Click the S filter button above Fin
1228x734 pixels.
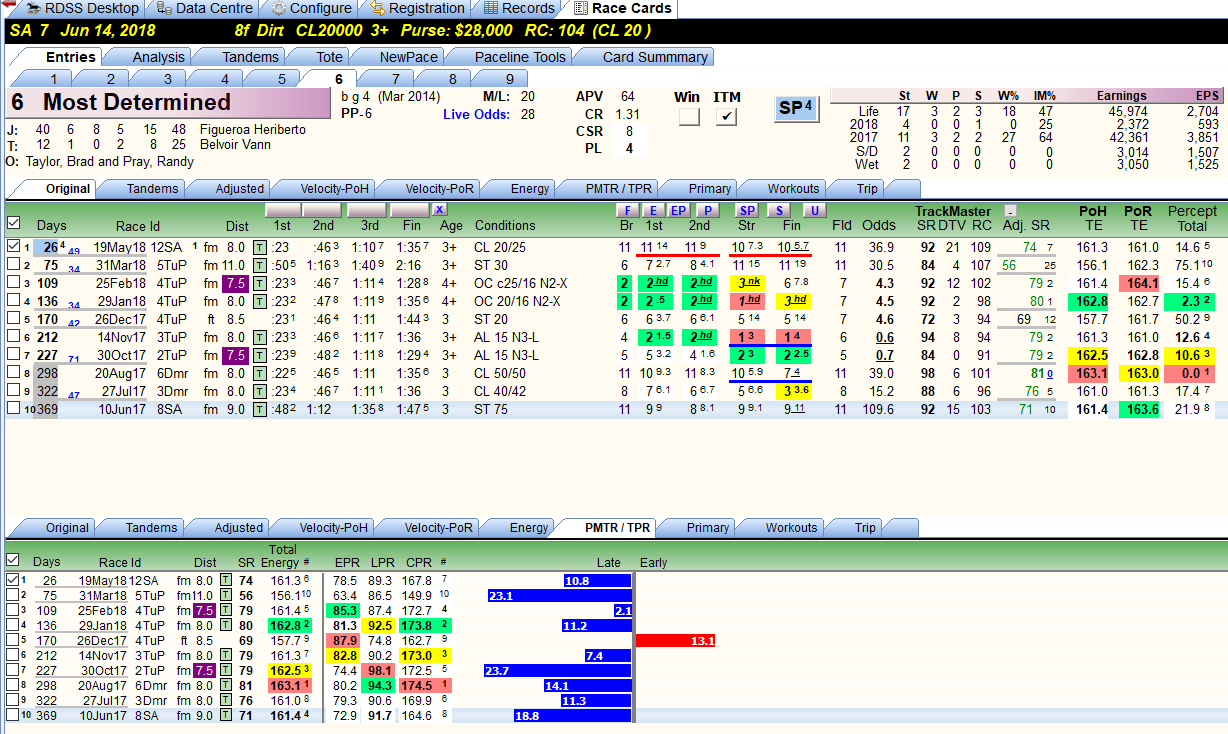coord(779,210)
